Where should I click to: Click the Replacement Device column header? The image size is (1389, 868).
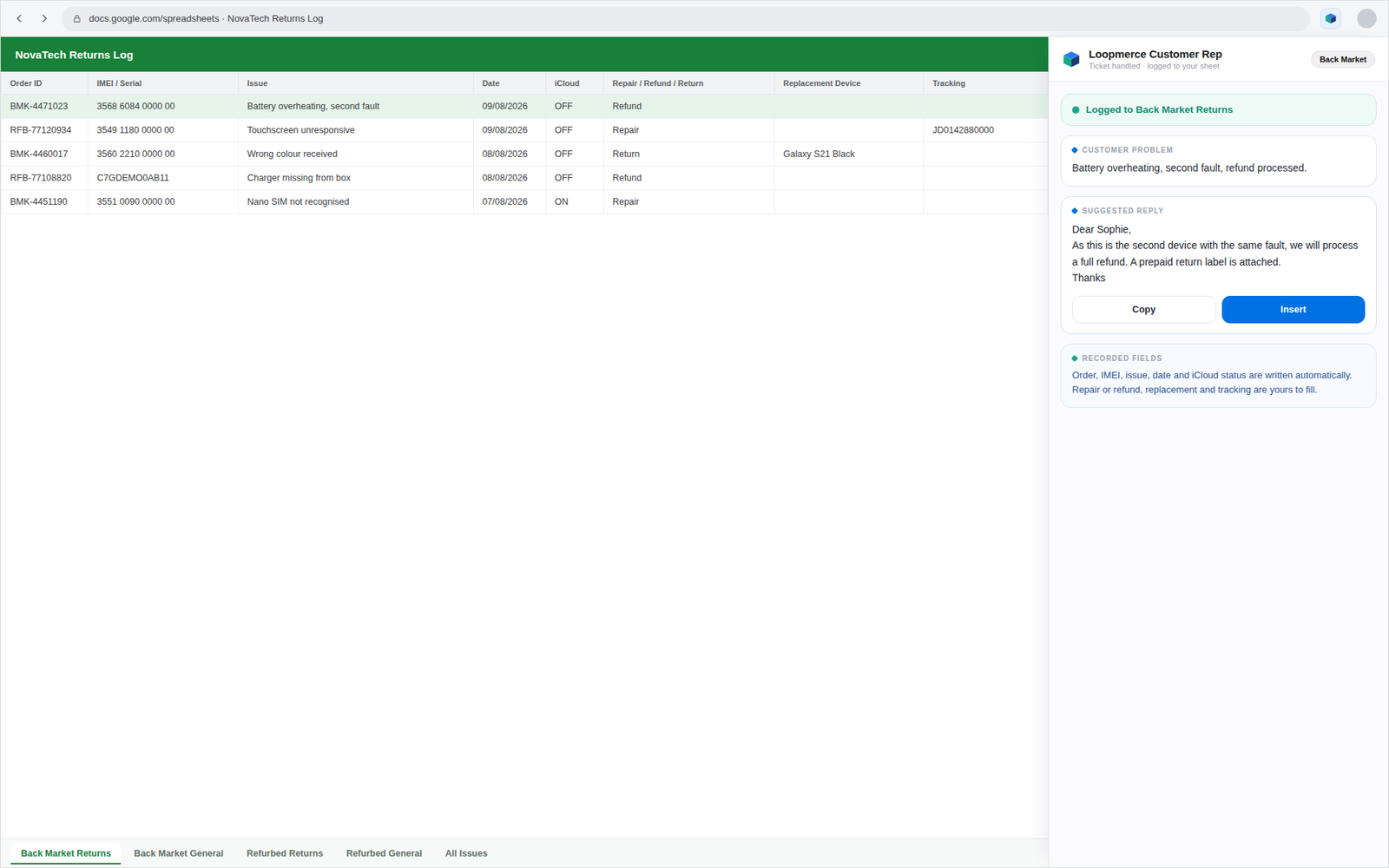849,83
